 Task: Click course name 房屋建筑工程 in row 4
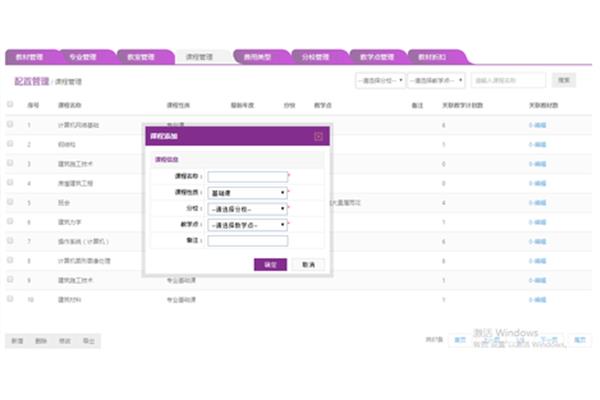pyautogui.click(x=75, y=183)
